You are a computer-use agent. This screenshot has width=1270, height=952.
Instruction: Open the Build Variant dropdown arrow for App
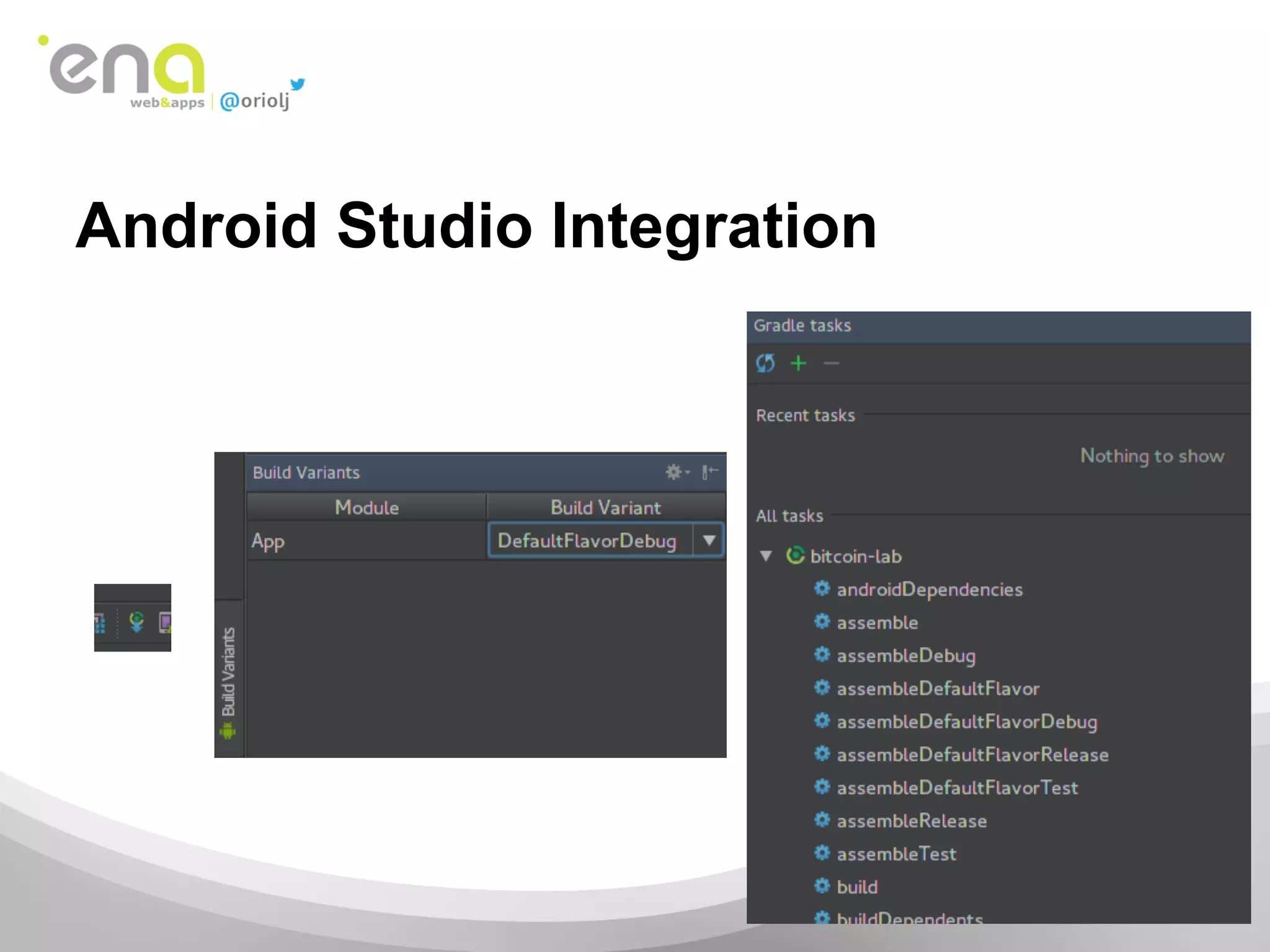click(x=709, y=540)
